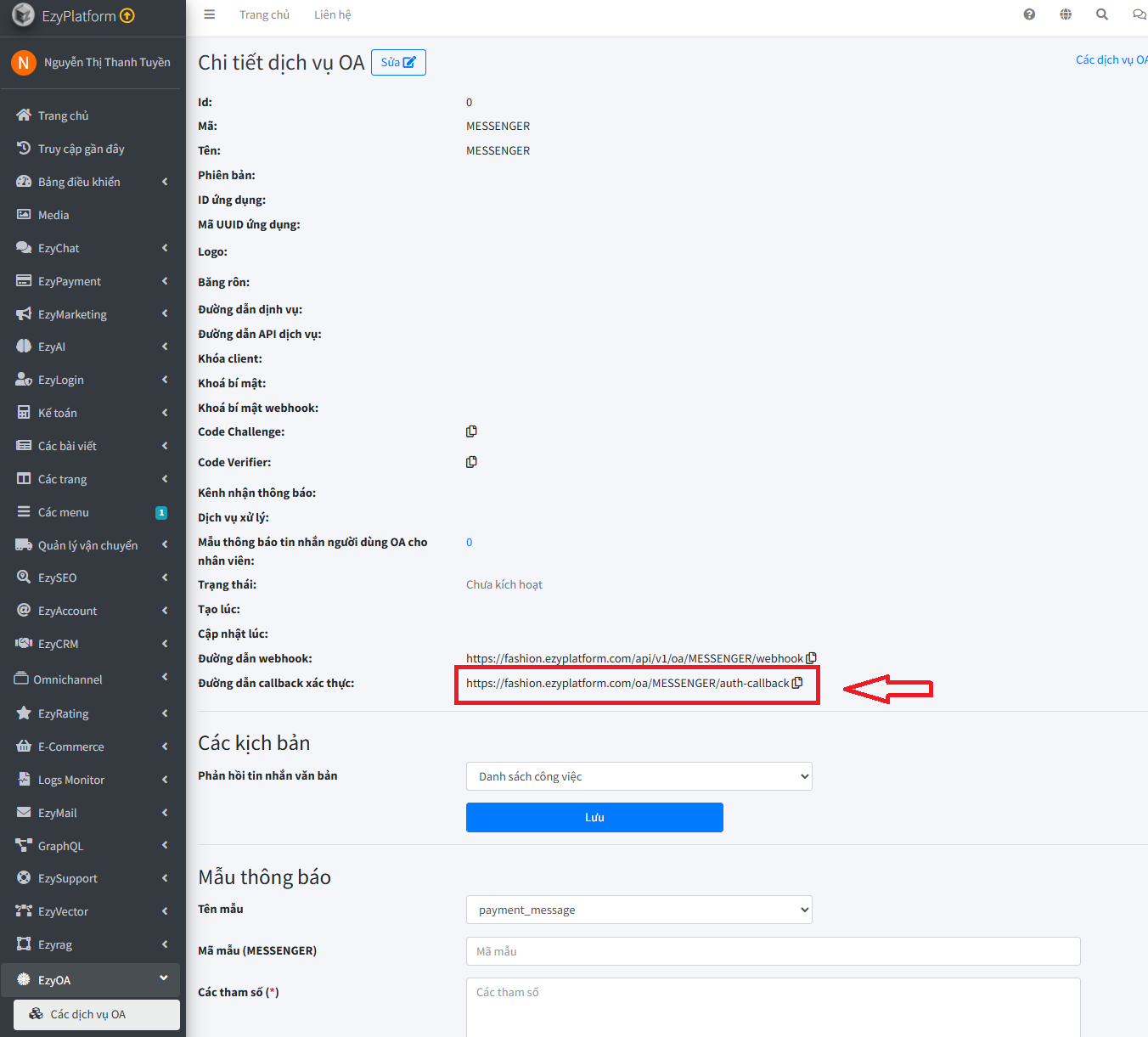1148x1037 pixels.
Task: Click the EzyPlatform logo icon
Action: [x=23, y=15]
